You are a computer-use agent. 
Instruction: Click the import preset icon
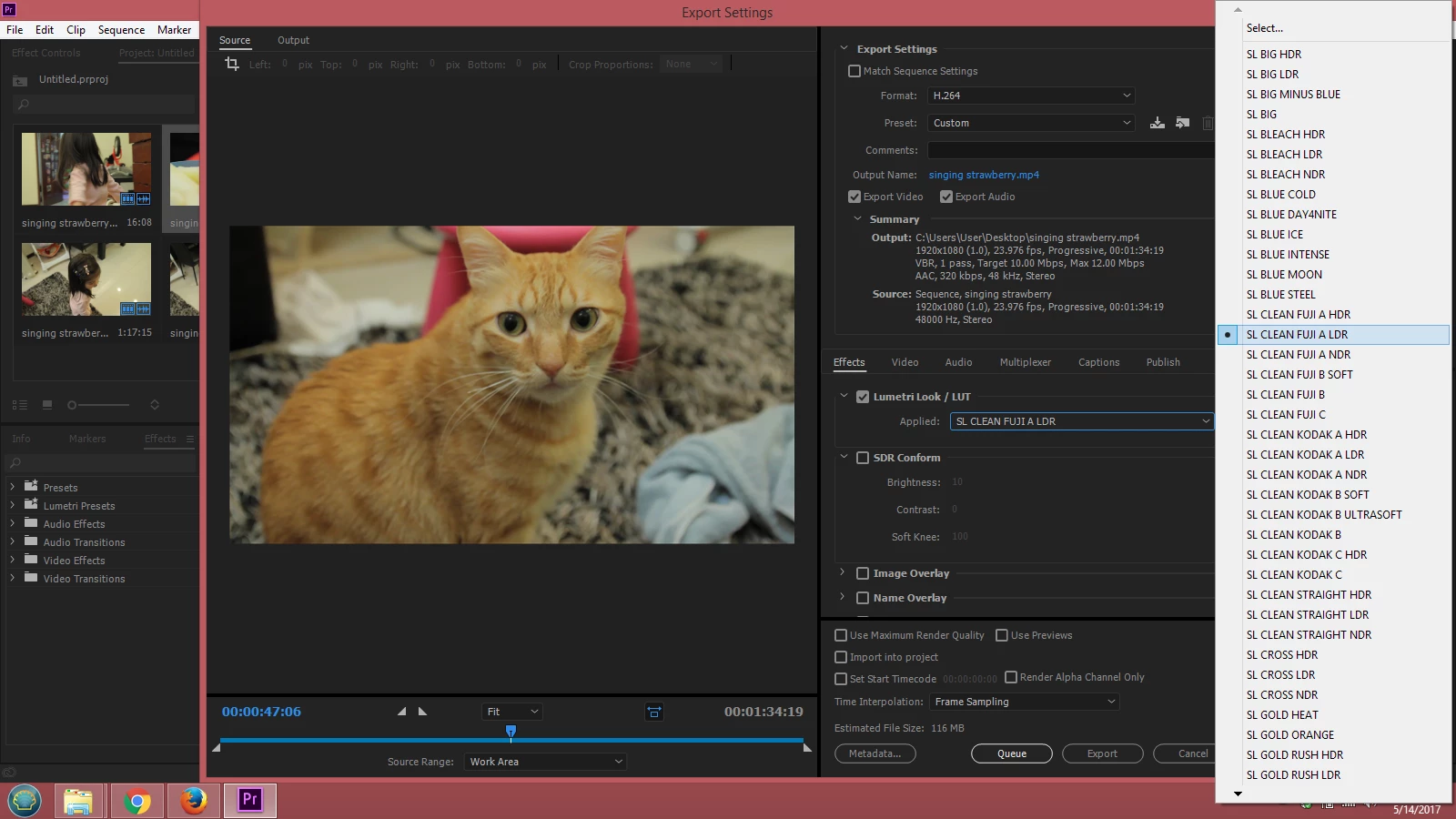click(1182, 123)
